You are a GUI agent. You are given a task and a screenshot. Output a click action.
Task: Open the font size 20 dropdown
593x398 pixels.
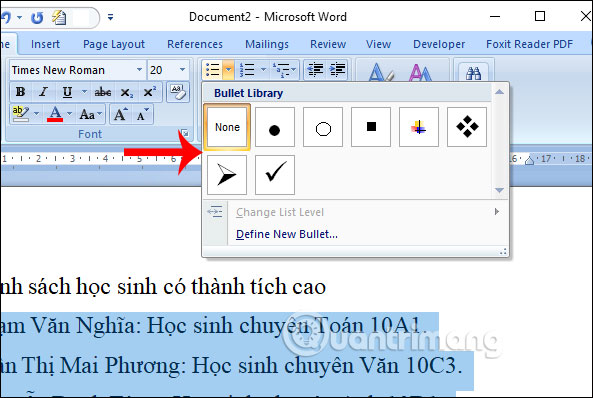coord(183,70)
